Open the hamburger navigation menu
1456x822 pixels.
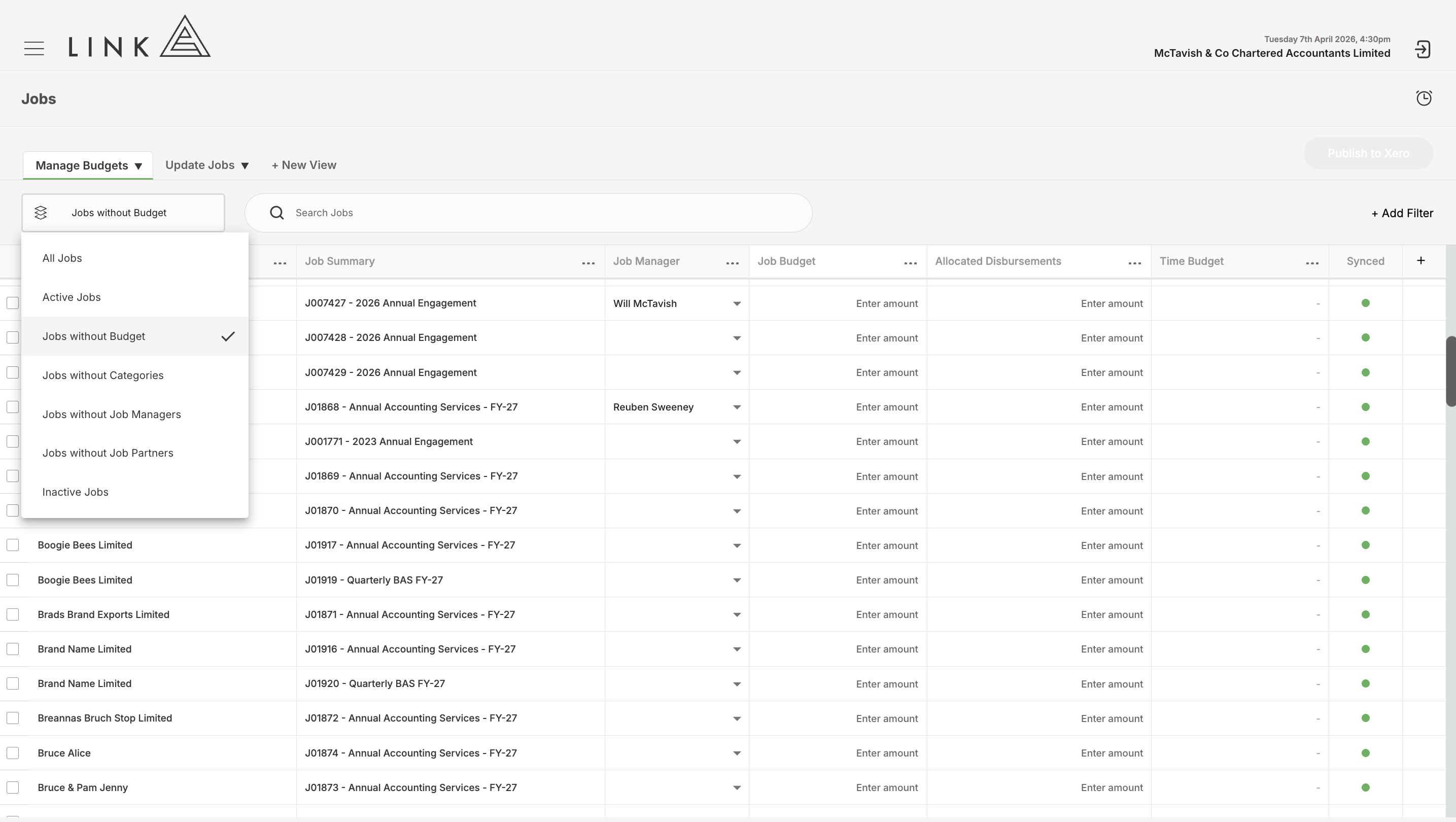tap(34, 49)
